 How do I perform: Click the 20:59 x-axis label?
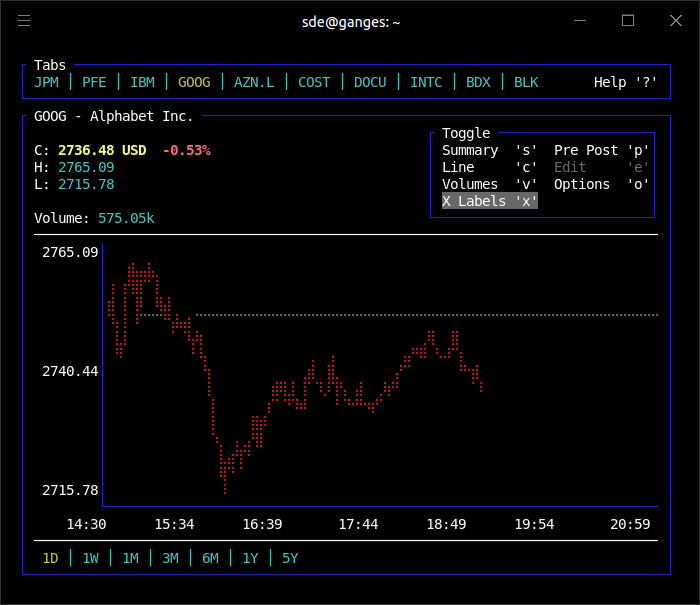pos(630,524)
